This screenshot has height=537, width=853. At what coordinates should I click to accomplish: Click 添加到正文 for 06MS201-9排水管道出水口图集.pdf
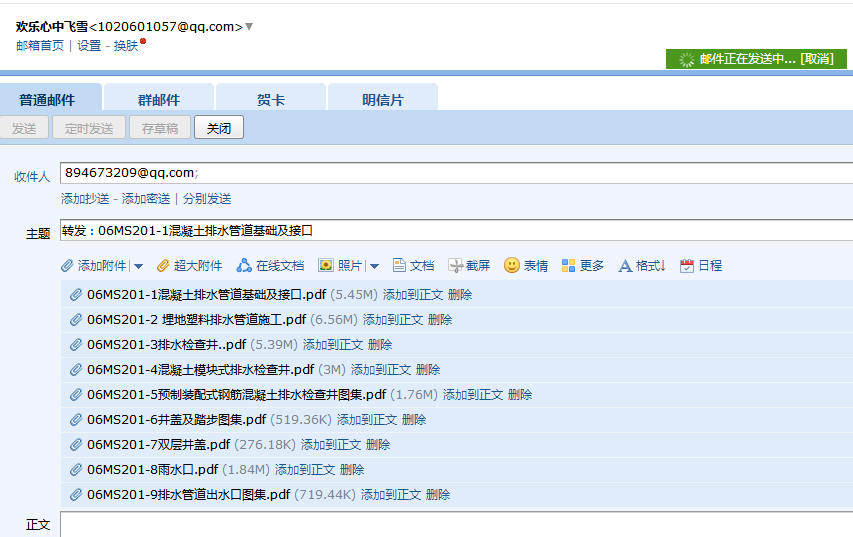coord(391,495)
